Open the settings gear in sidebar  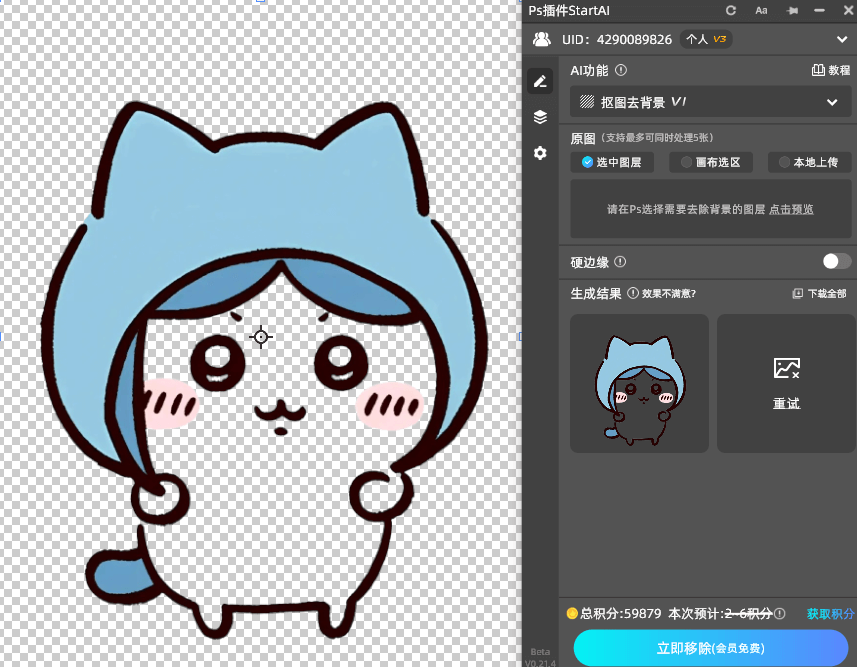pos(540,153)
